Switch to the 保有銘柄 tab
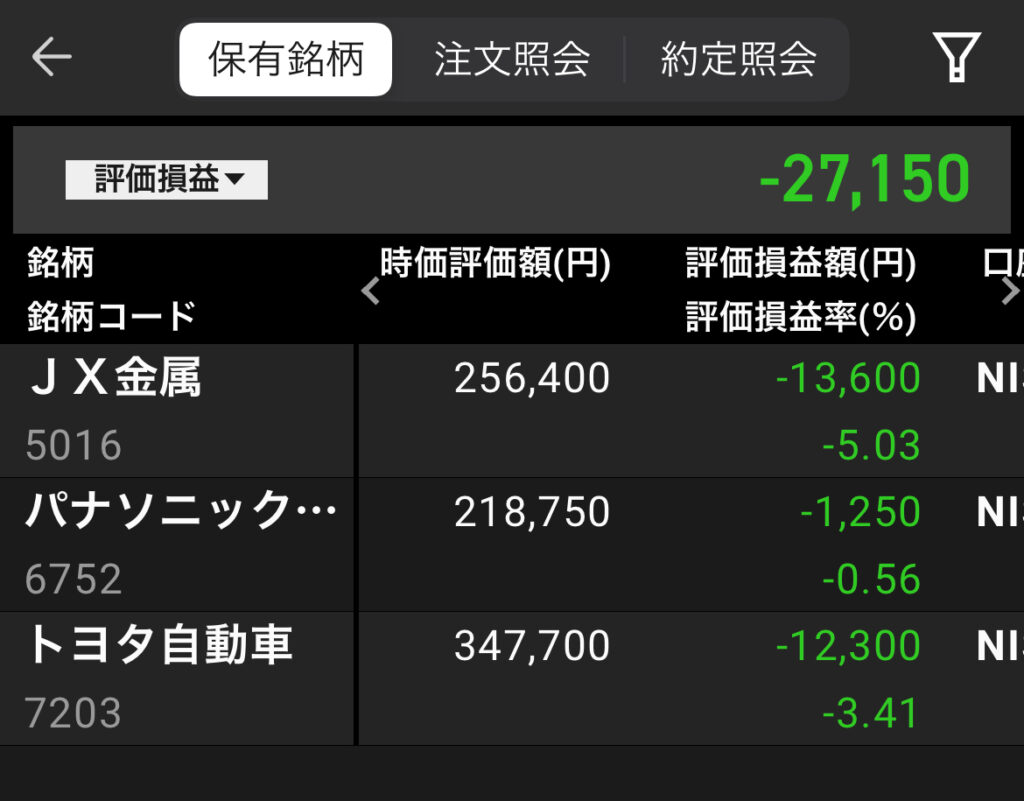 click(286, 60)
